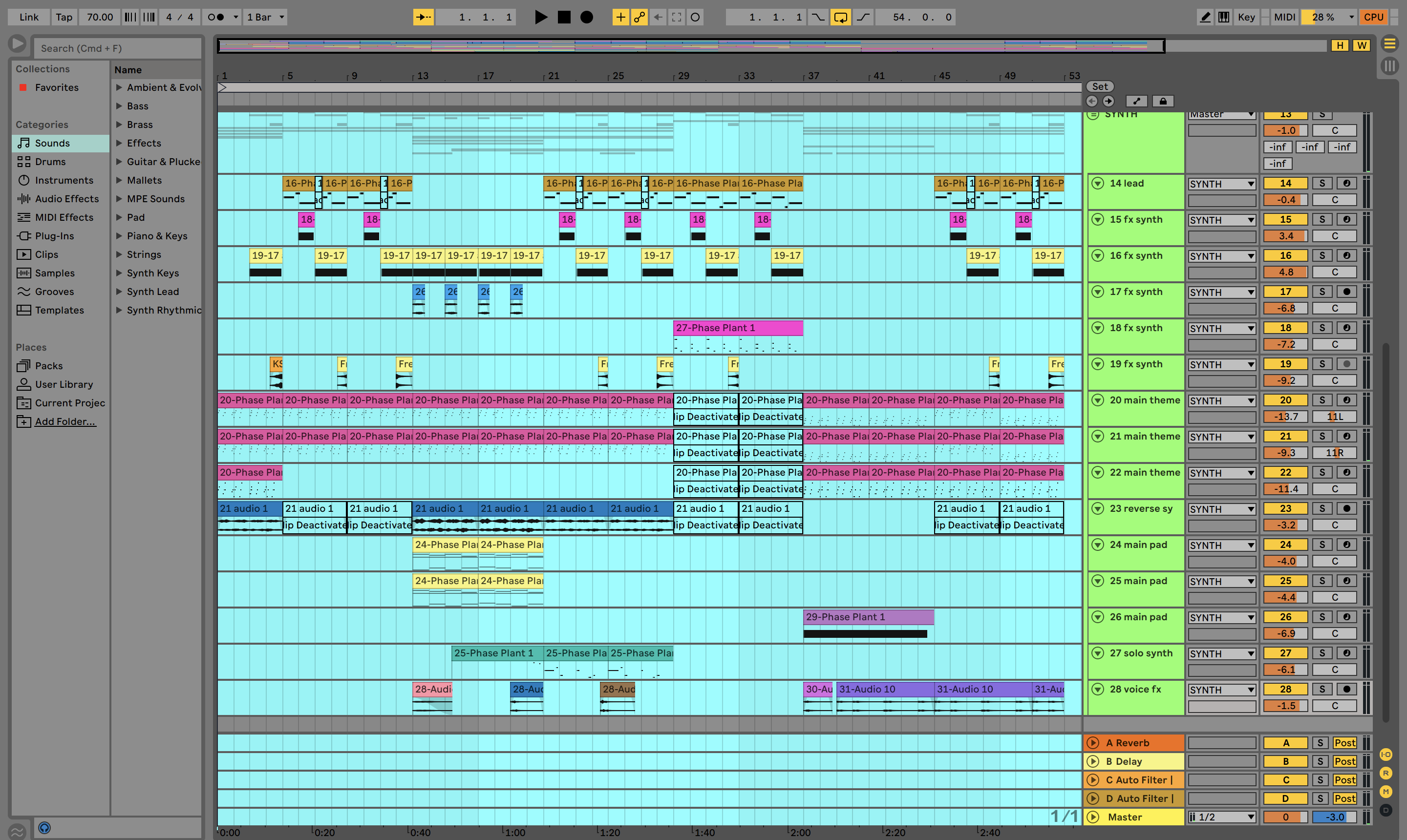Toggle Post button on A Reverb return

click(1345, 743)
